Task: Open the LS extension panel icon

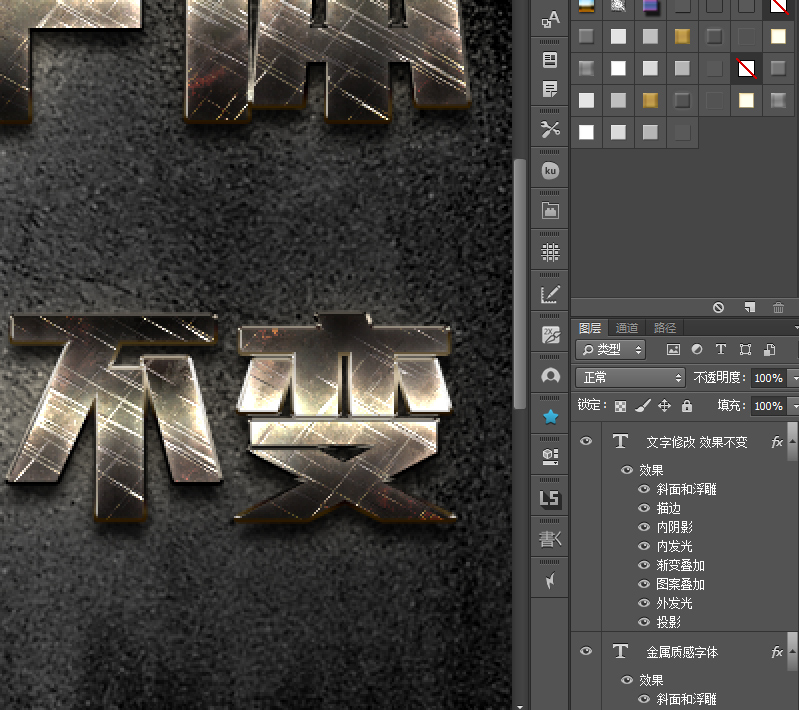Action: pos(550,498)
